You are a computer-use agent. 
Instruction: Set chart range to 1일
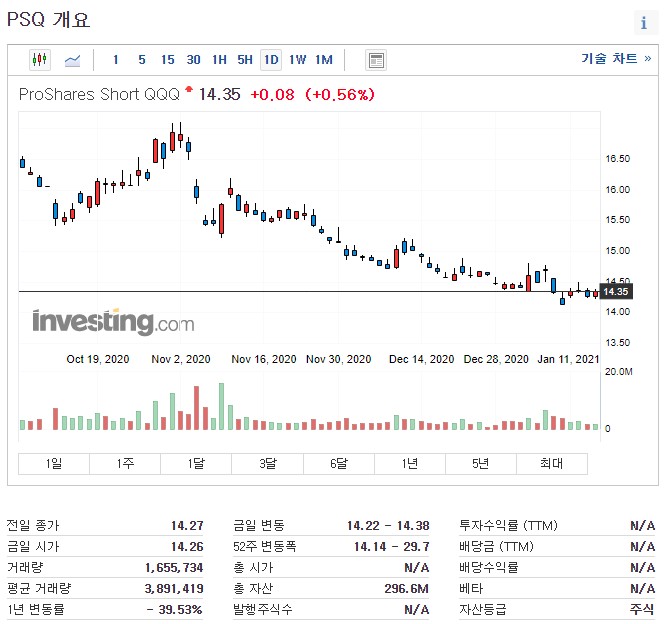point(54,463)
